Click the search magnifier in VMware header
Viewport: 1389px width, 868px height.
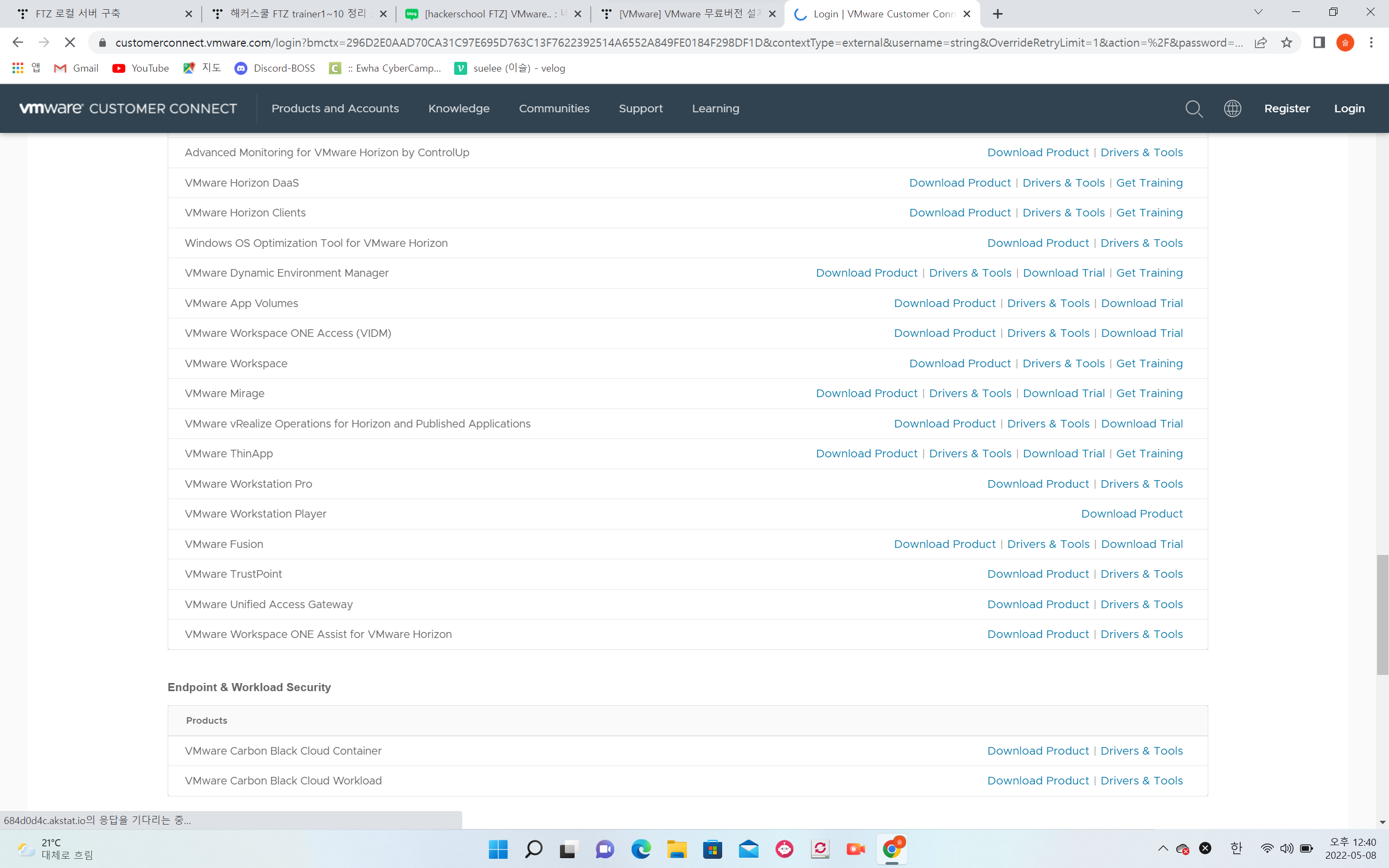tap(1194, 108)
